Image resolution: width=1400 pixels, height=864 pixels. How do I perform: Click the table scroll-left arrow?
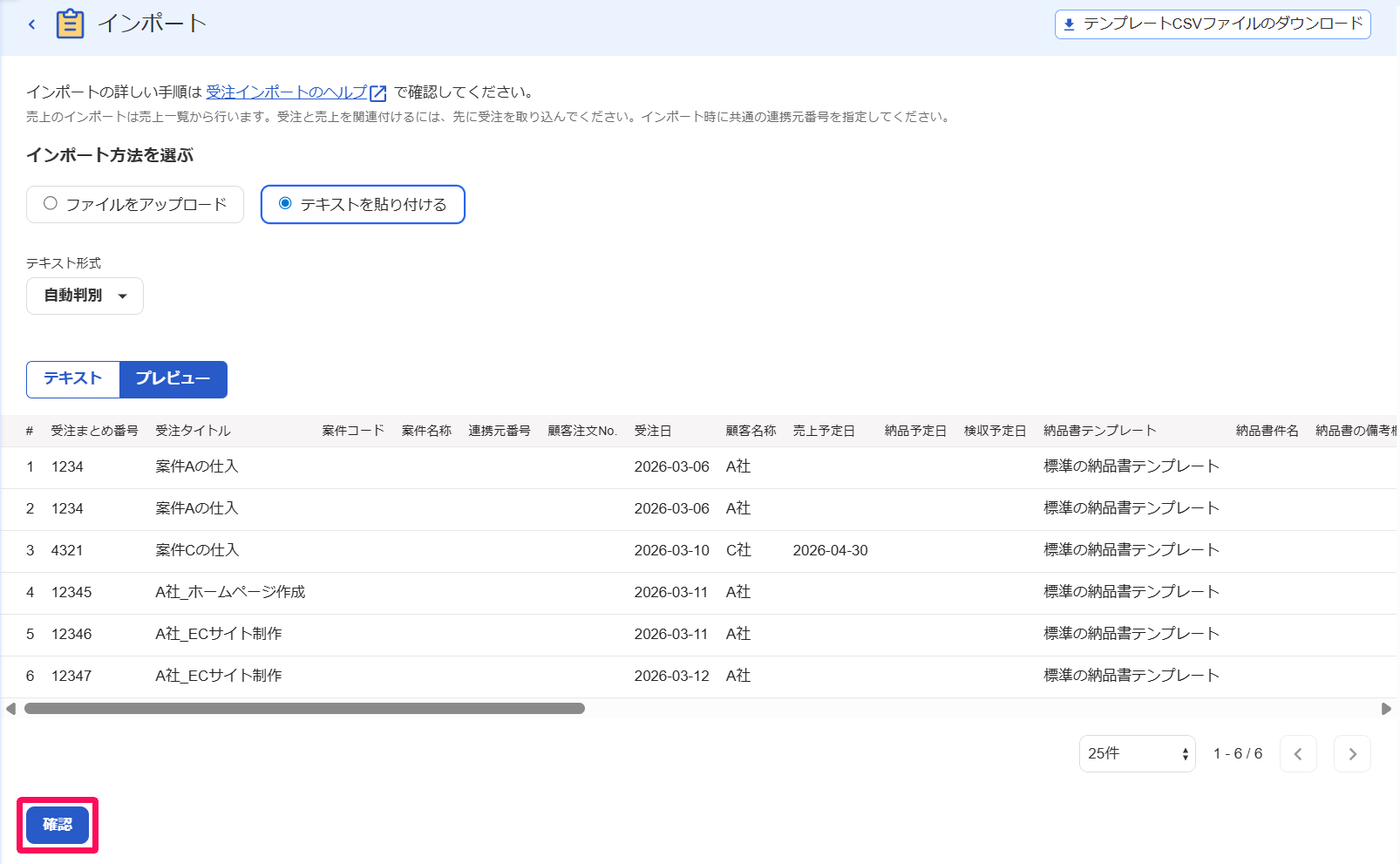(x=10, y=709)
